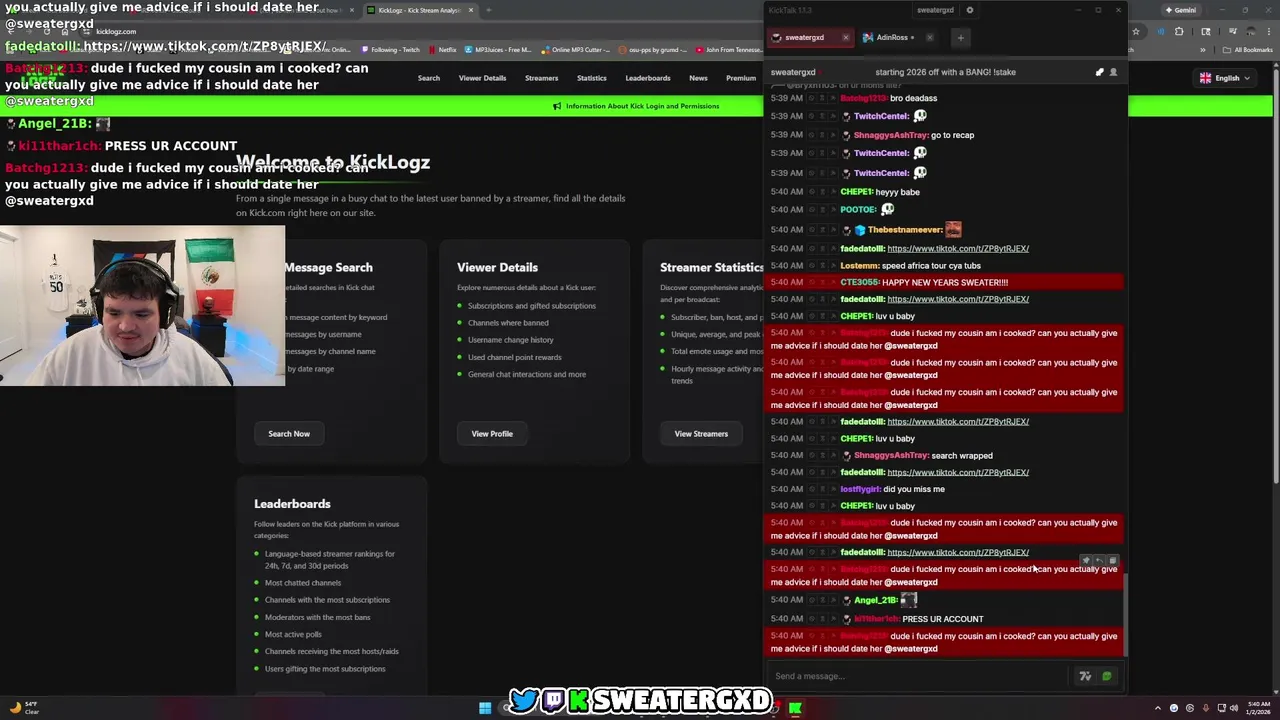This screenshot has width=1280, height=720.
Task: Add a new chat tab in KickTalk
Action: [x=960, y=38]
